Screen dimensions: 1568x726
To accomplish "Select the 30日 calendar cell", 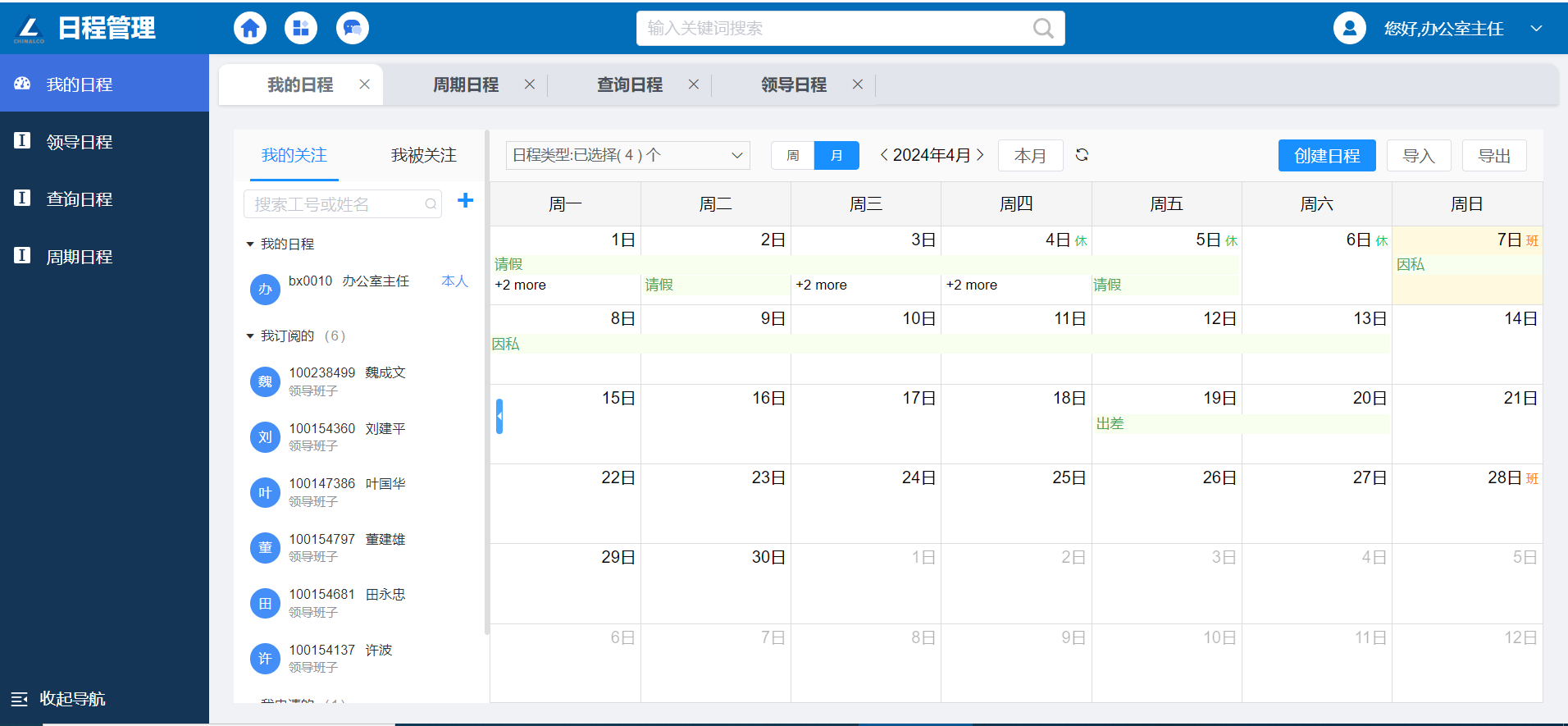I will (x=716, y=583).
